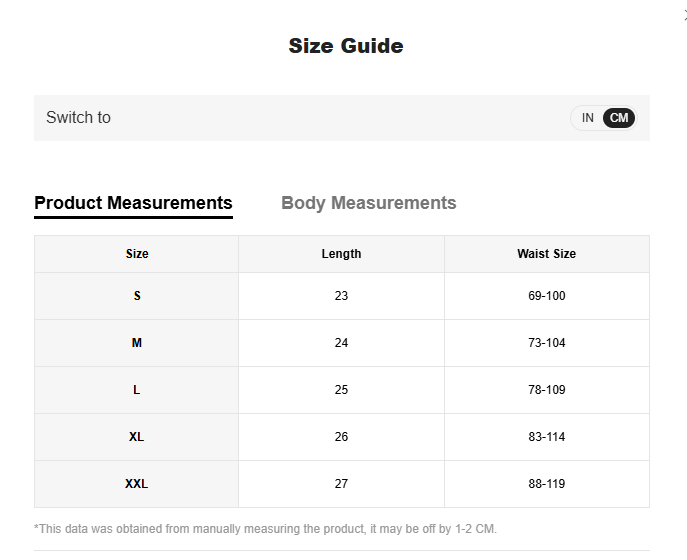
Task: Click the Length column header
Action: tap(341, 254)
